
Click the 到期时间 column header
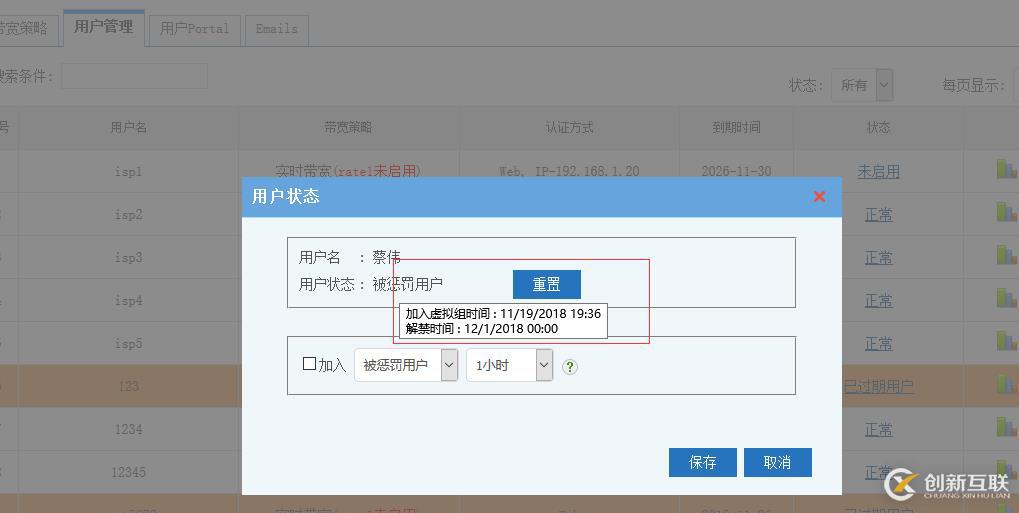[736, 127]
